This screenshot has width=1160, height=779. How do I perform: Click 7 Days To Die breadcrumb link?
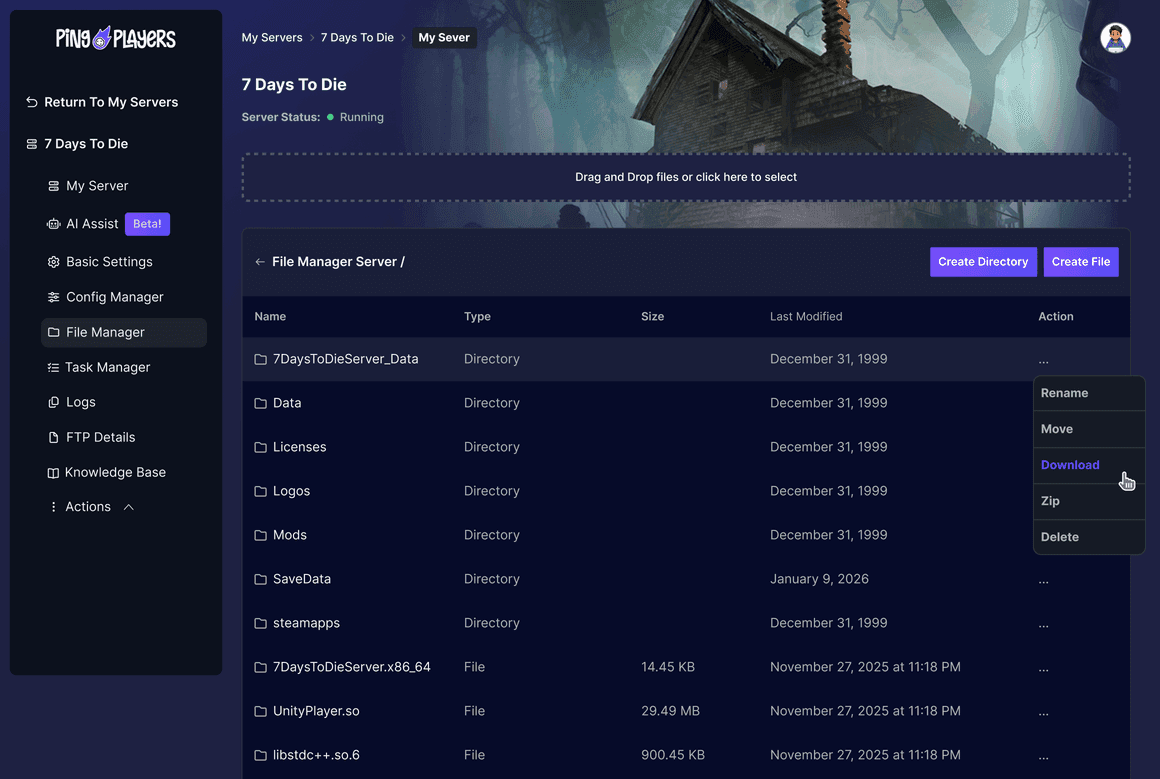point(357,38)
